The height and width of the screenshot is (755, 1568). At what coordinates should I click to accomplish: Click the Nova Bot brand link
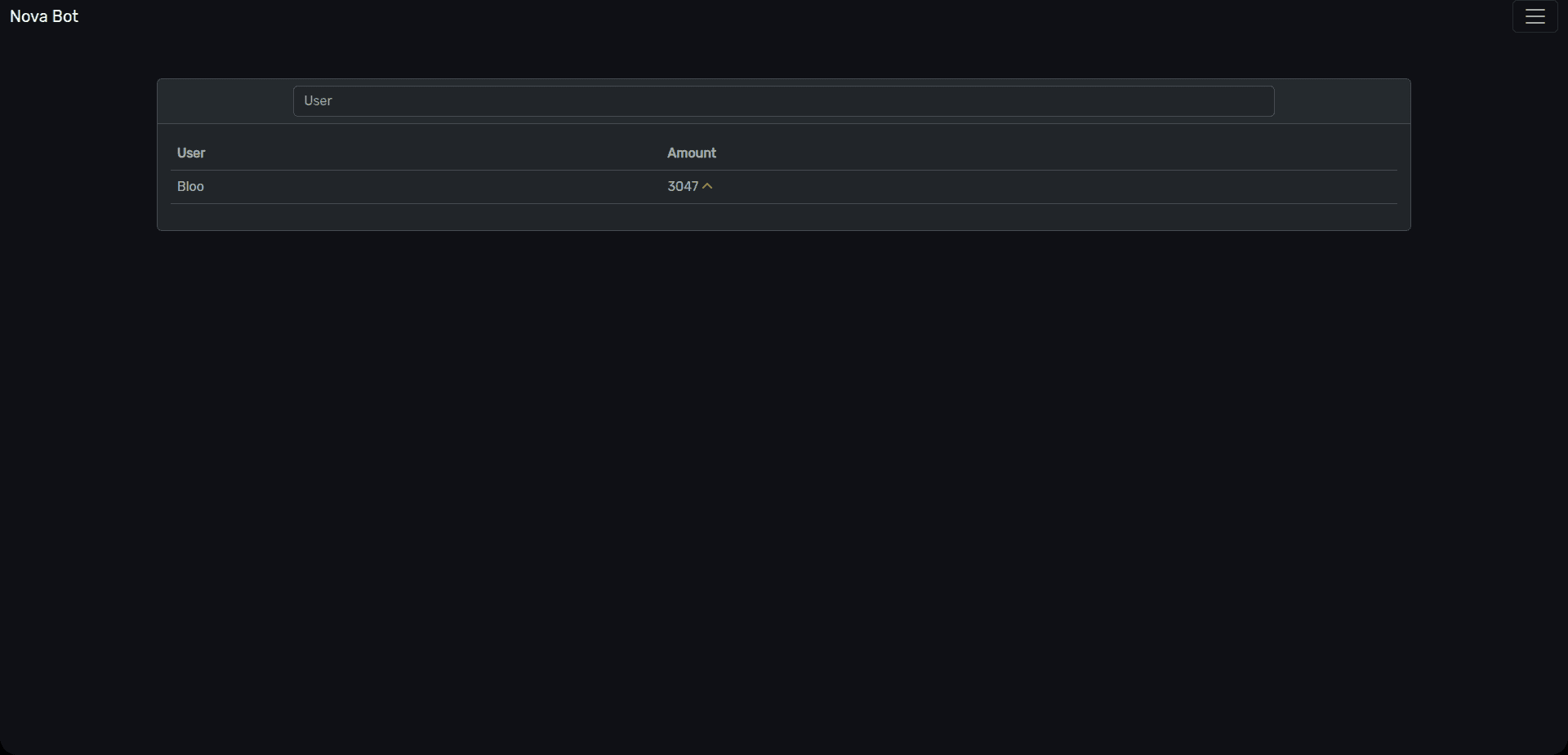click(x=44, y=16)
